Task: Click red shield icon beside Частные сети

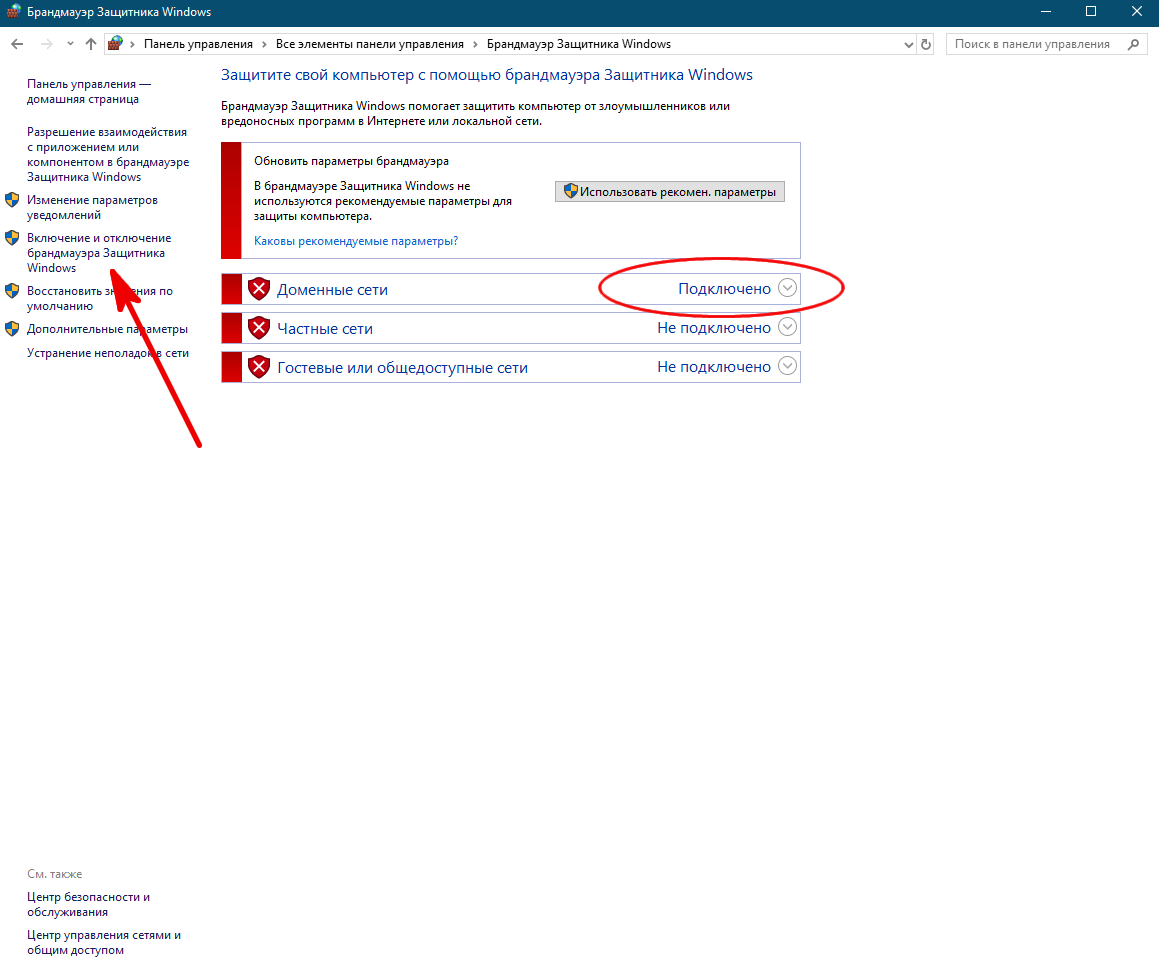Action: pyautogui.click(x=259, y=328)
